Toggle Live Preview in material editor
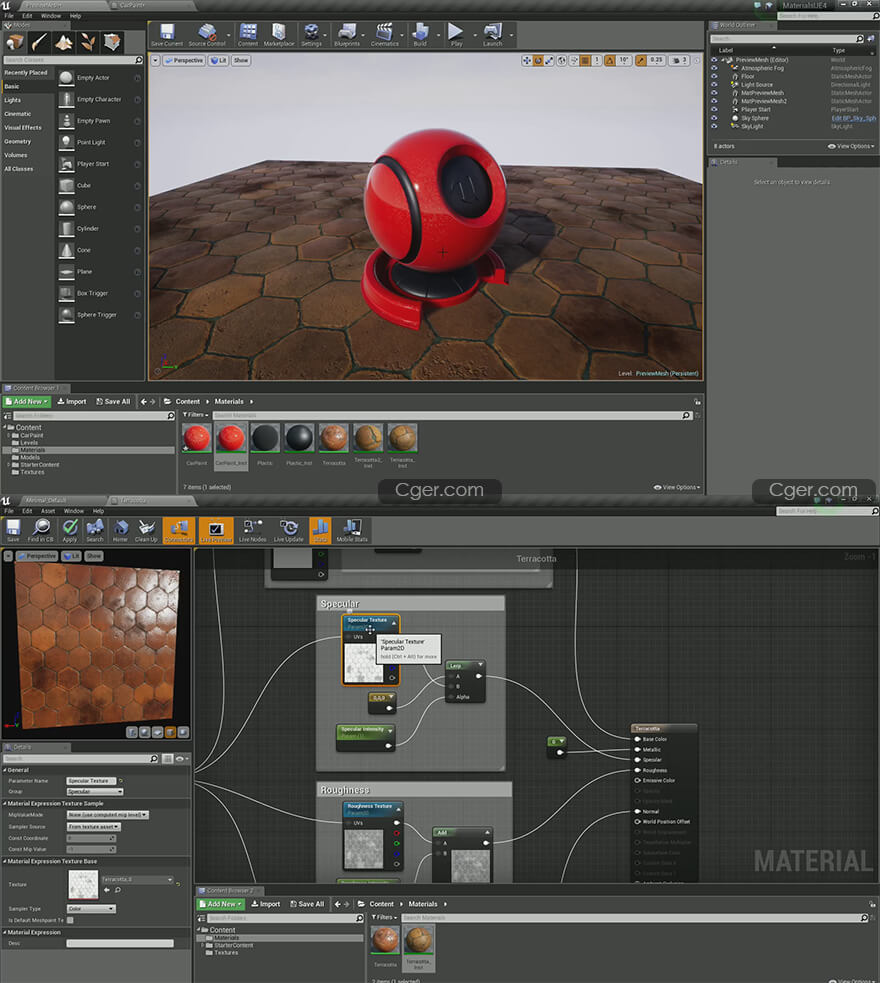This screenshot has height=983, width=880. click(x=216, y=530)
